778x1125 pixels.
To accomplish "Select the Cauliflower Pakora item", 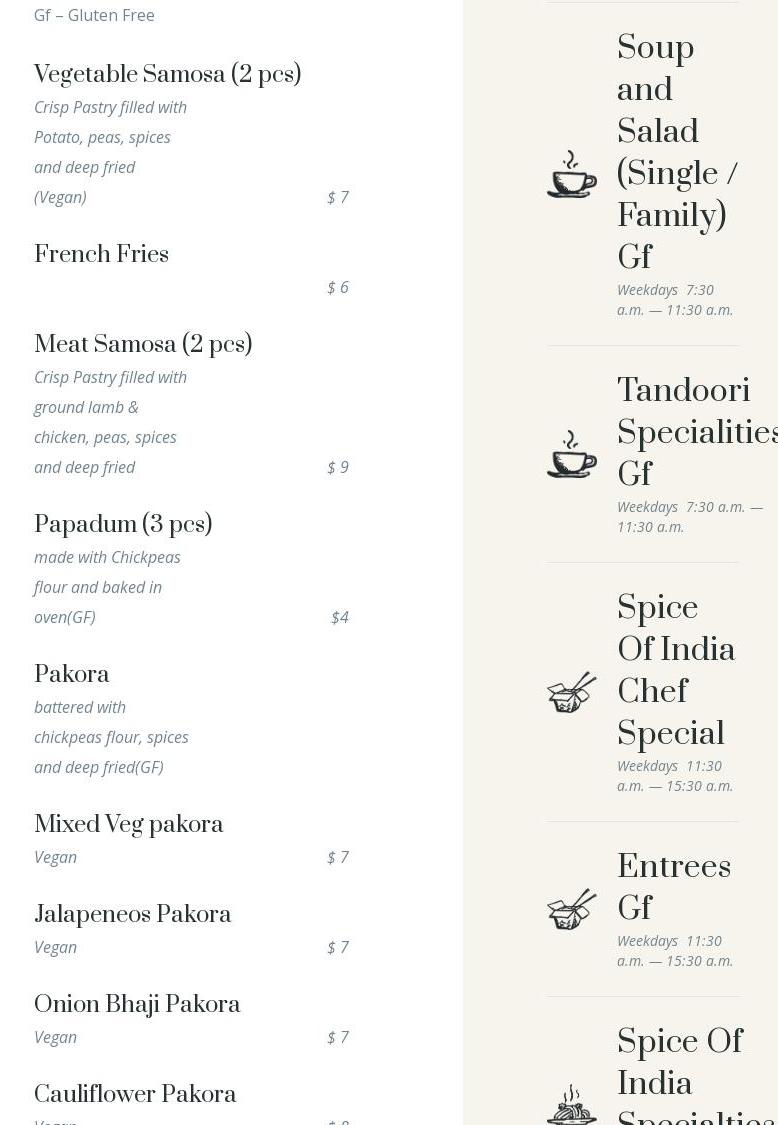I will click(135, 1094).
